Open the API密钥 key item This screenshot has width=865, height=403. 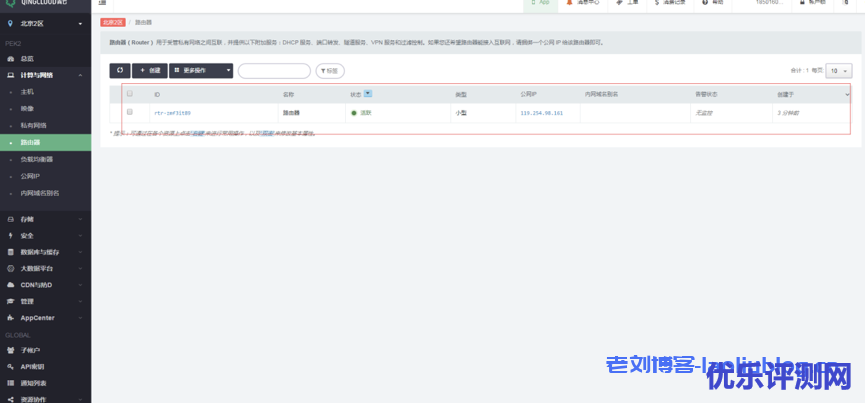[32, 367]
